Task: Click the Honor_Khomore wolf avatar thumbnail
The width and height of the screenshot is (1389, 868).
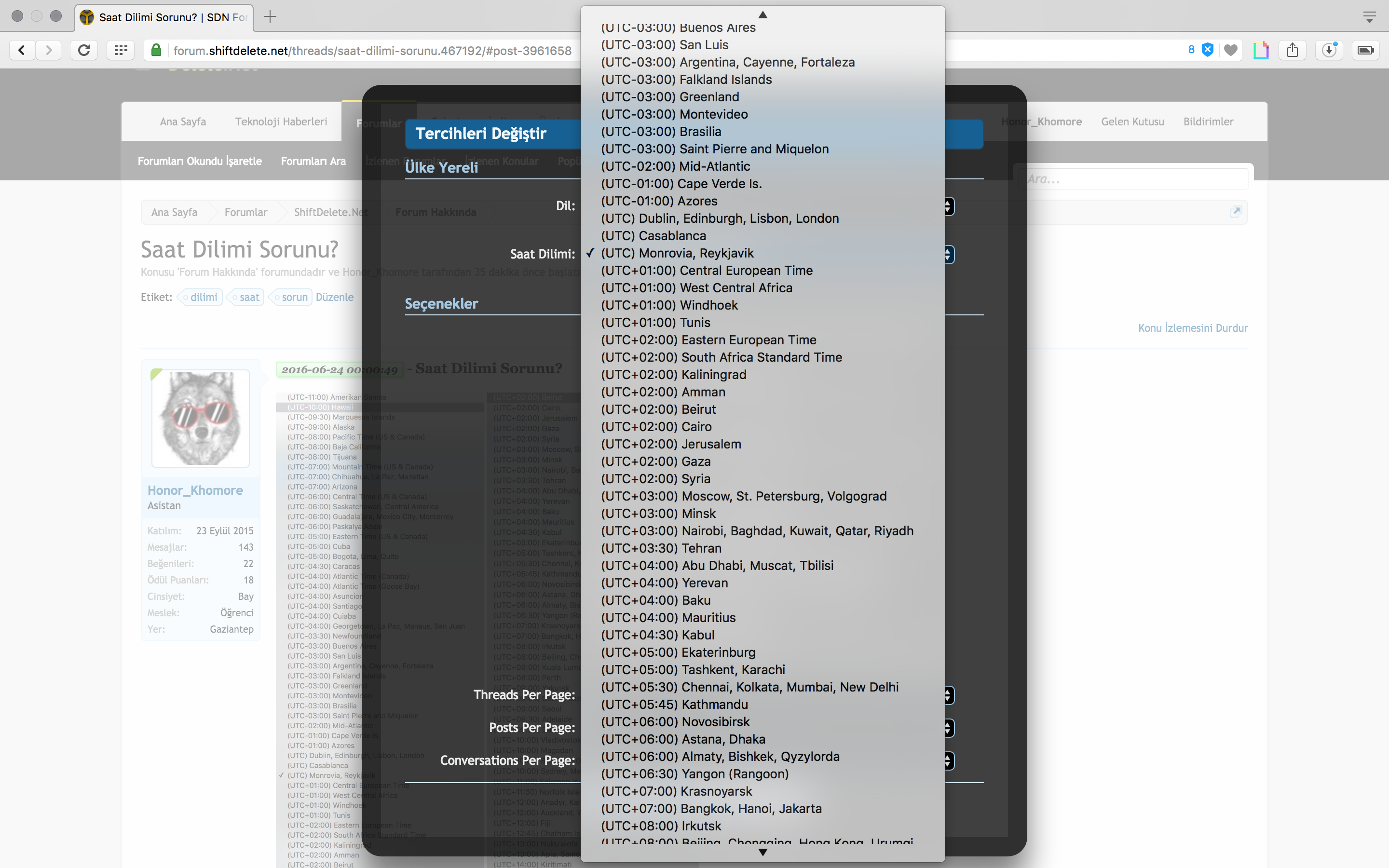Action: point(200,418)
